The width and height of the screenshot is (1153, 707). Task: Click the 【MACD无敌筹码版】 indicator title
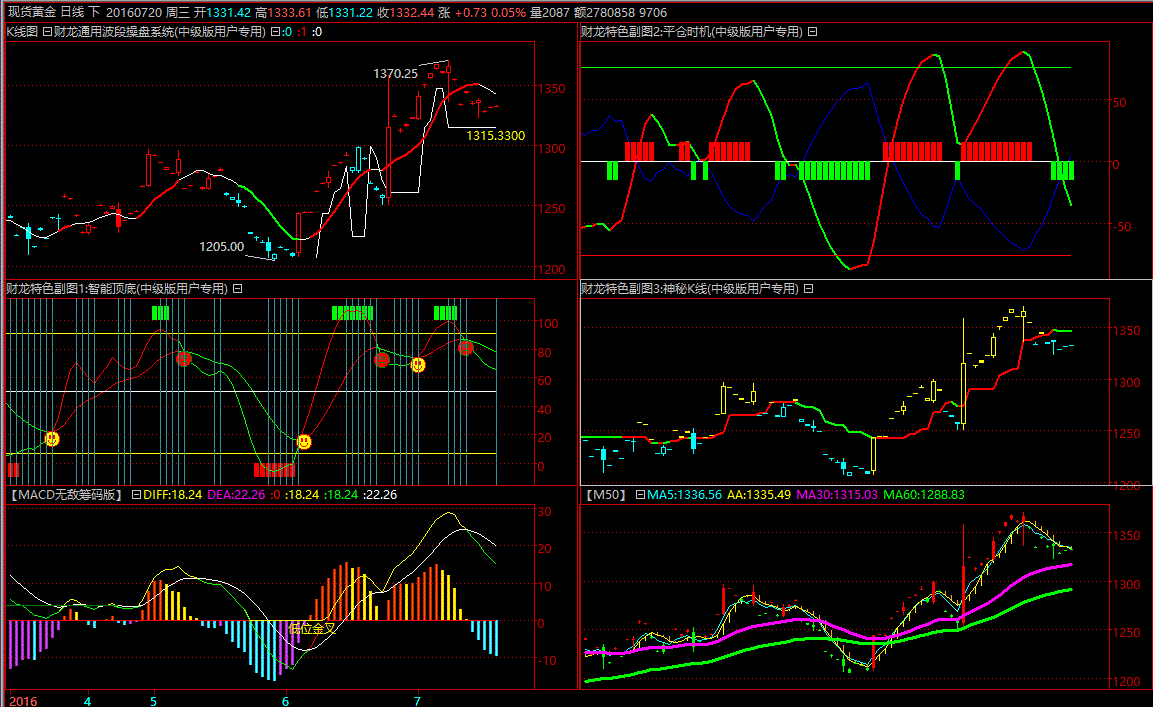pos(66,494)
